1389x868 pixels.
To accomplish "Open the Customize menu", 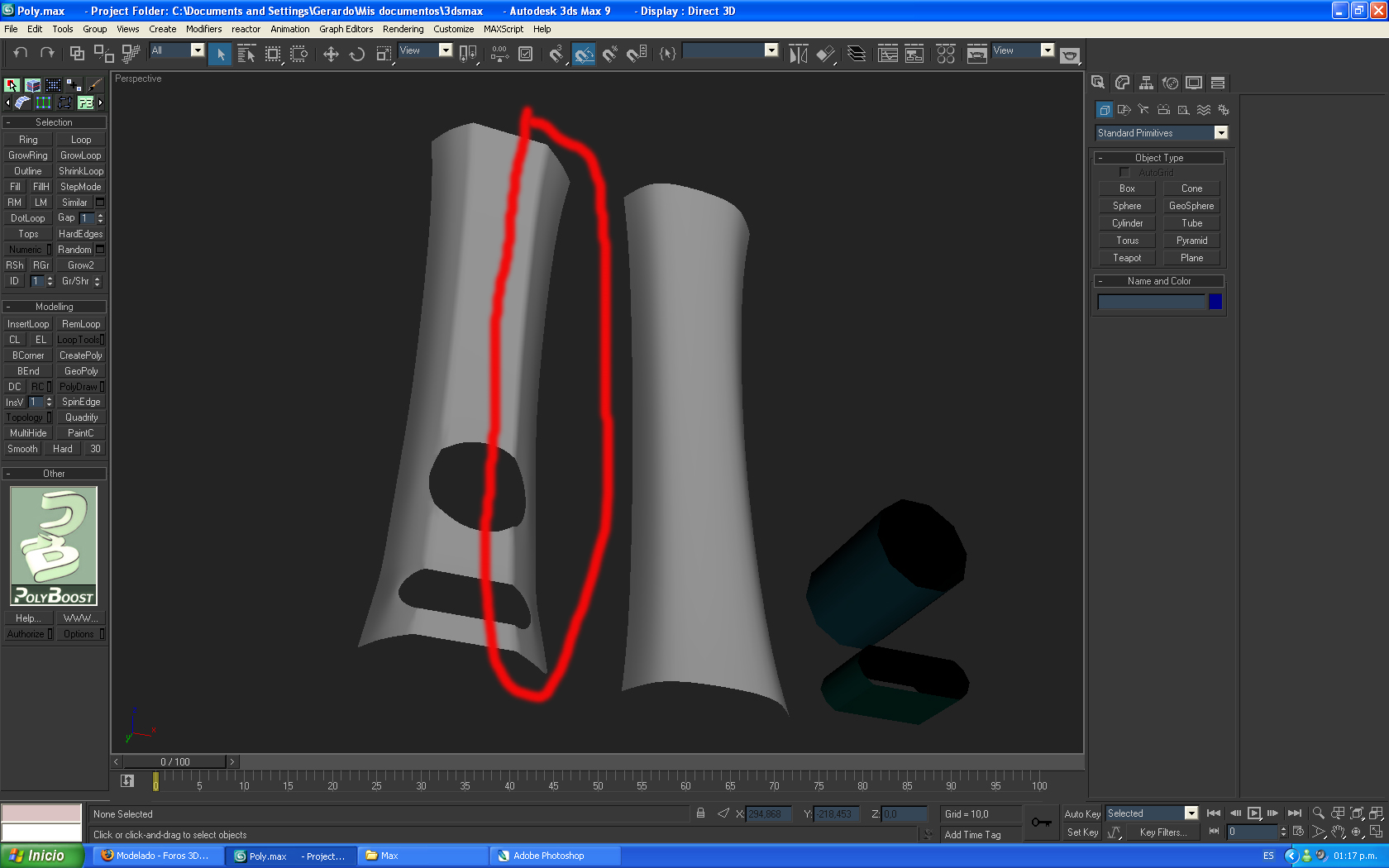I will tap(454, 29).
